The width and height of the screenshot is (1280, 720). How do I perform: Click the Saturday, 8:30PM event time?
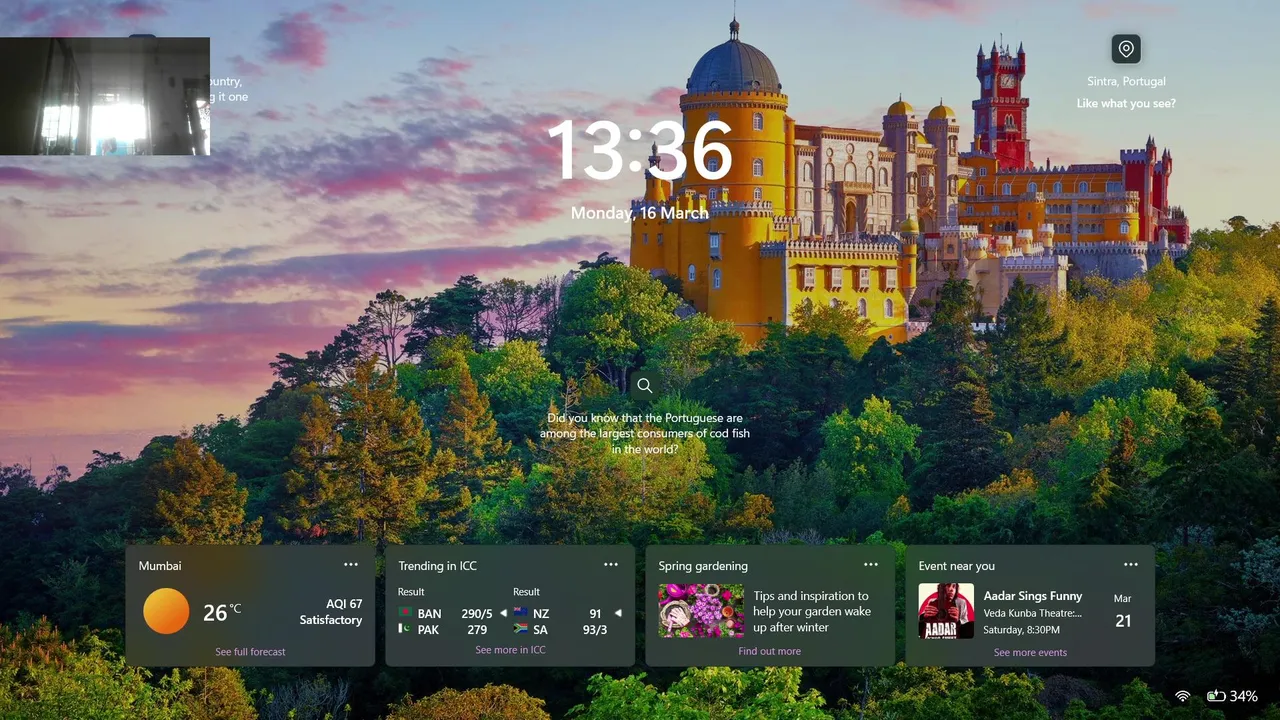click(1022, 630)
